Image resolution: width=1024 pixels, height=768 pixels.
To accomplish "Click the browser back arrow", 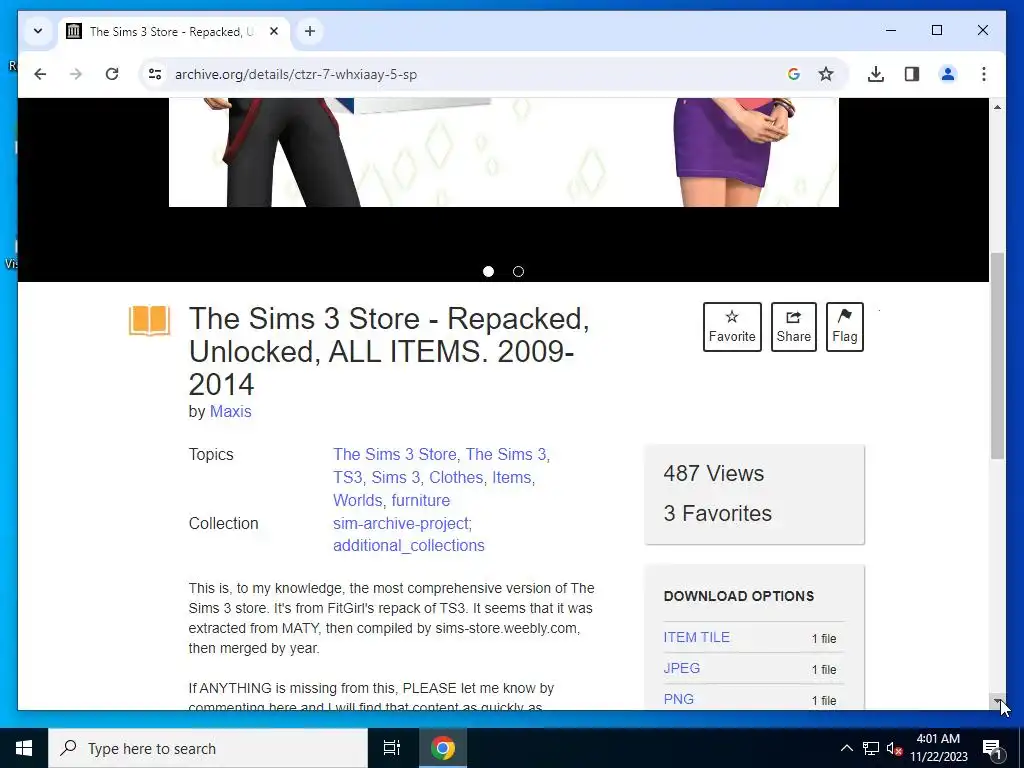I will click(x=40, y=74).
